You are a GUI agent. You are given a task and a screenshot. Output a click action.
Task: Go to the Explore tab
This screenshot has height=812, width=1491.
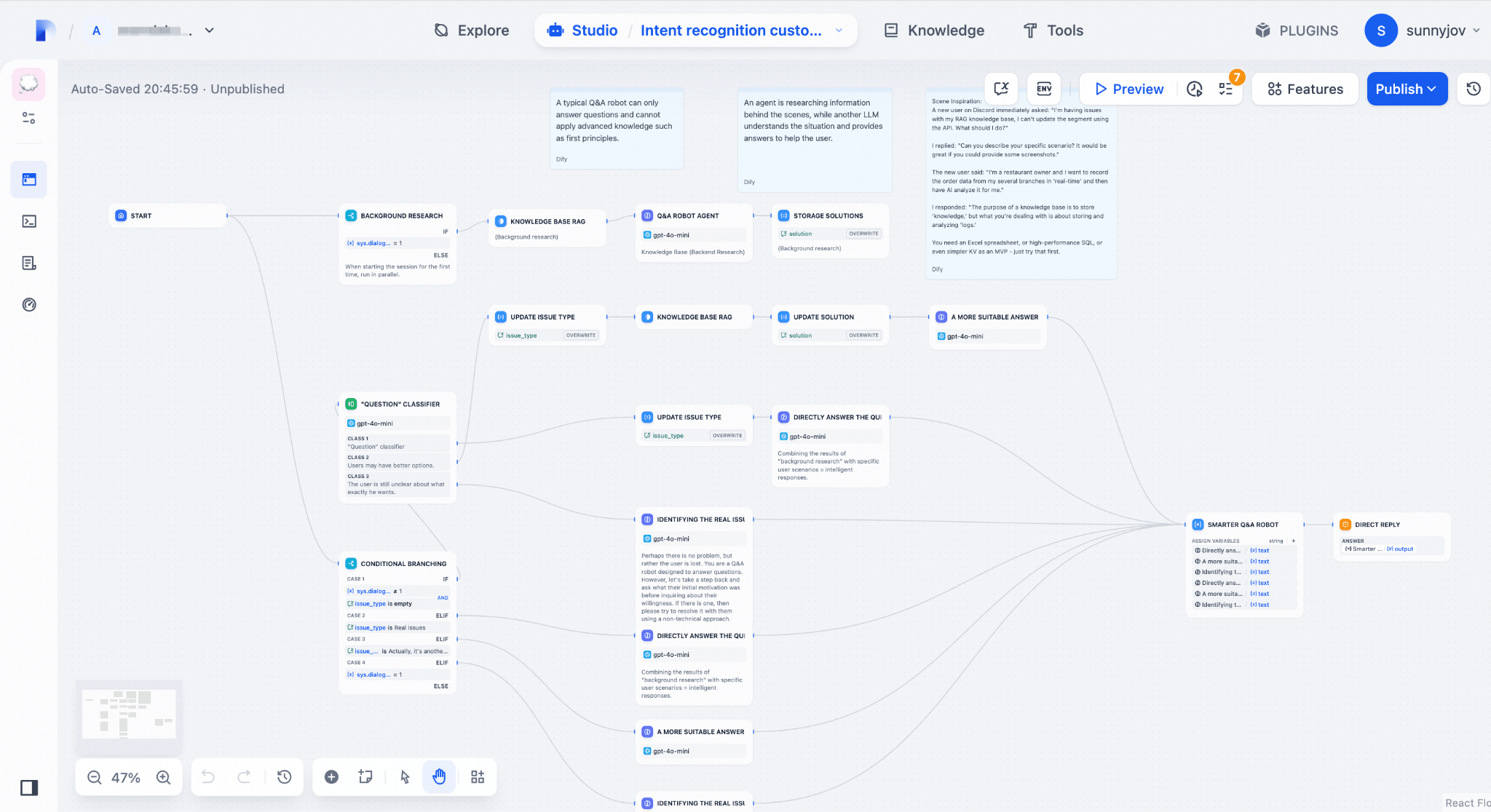pyautogui.click(x=472, y=31)
